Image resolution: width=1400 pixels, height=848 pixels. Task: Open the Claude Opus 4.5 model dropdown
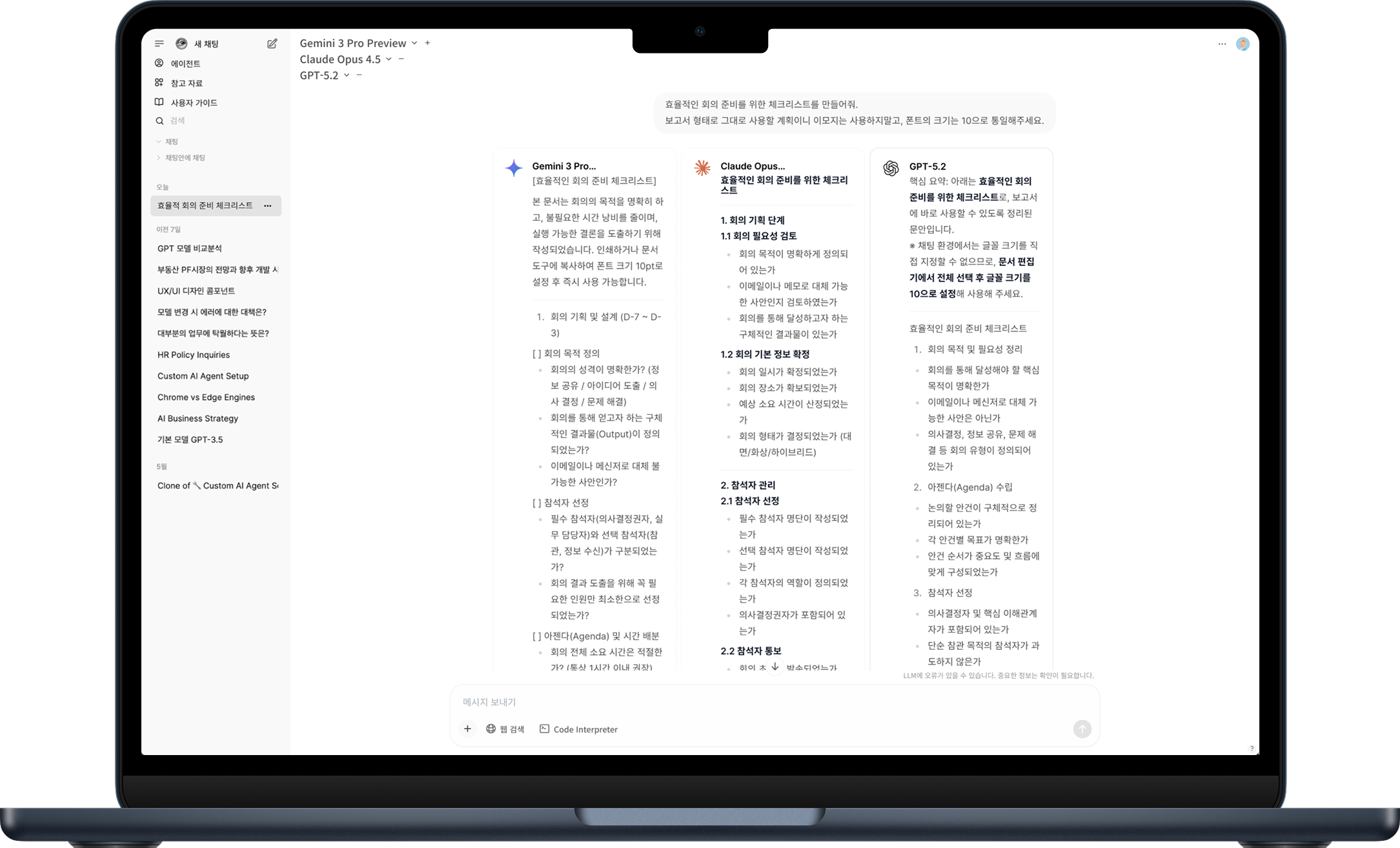389,59
